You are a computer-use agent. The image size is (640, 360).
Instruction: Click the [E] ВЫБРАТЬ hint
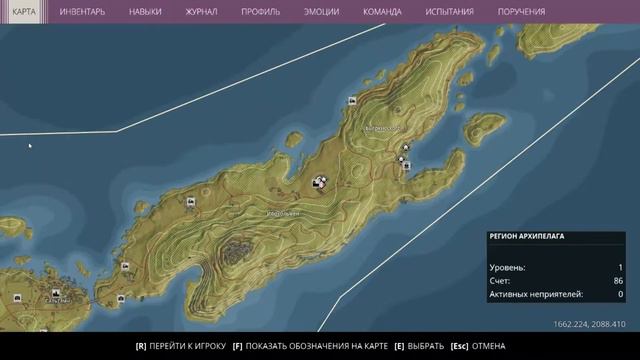click(419, 346)
